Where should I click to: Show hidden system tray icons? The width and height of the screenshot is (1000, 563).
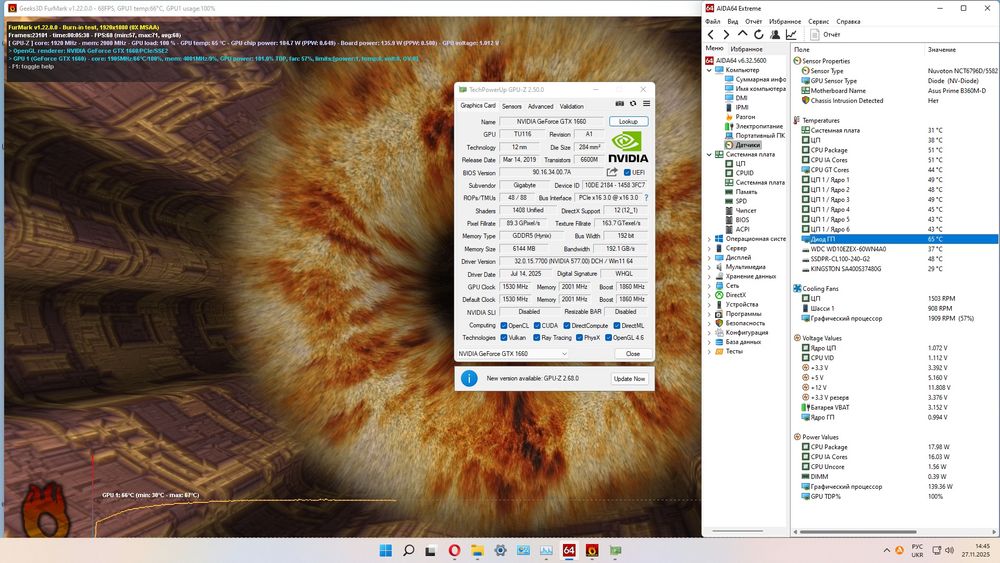pyautogui.click(x=886, y=550)
